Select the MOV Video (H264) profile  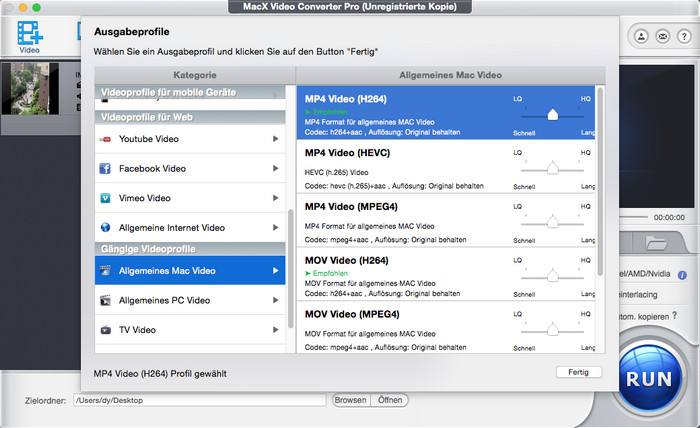(446, 274)
